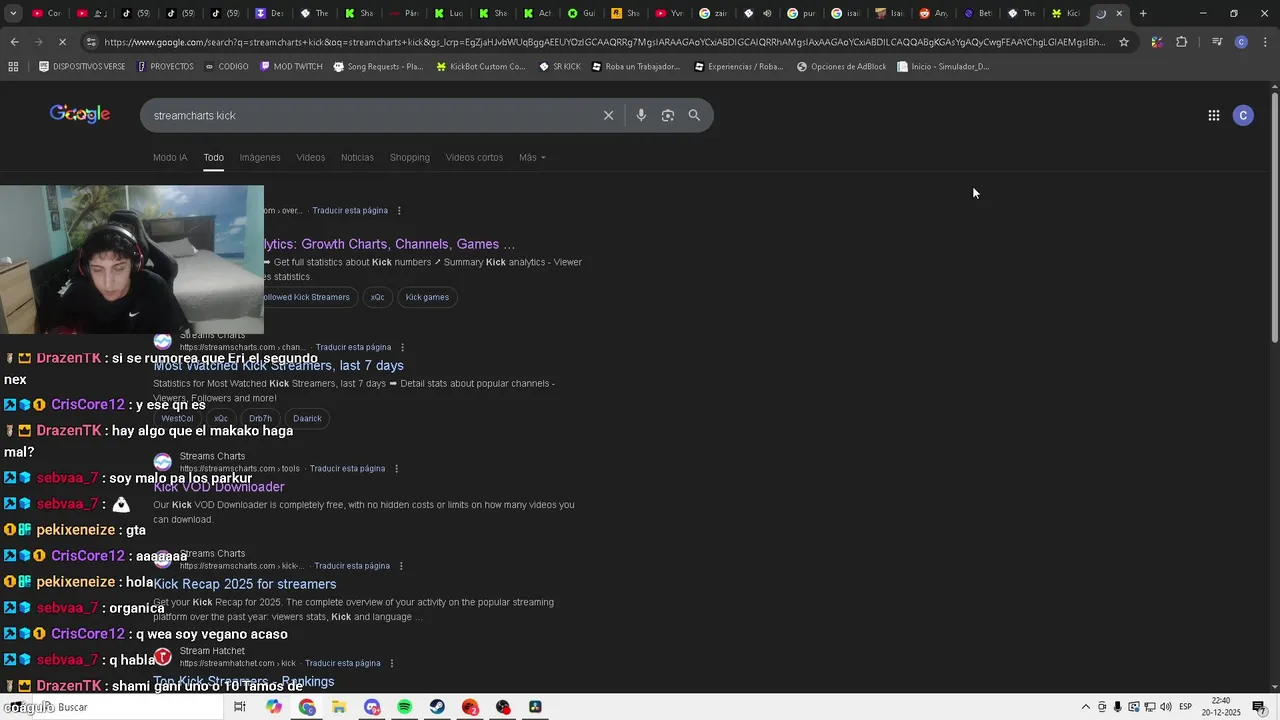This screenshot has width=1280, height=720.
Task: Open the tab search dropdown arrow
Action: click(13, 14)
